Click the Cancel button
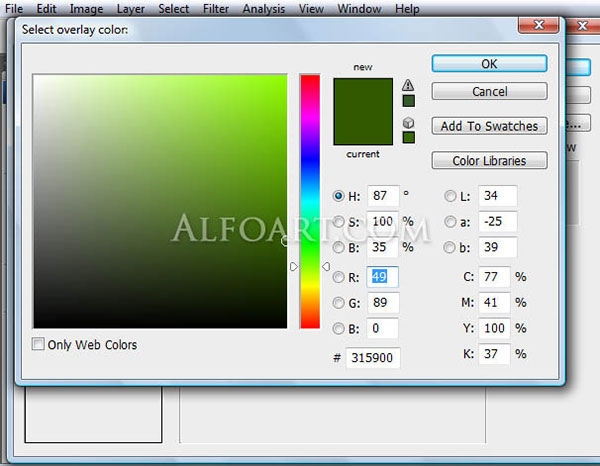600x466 pixels. (x=489, y=91)
